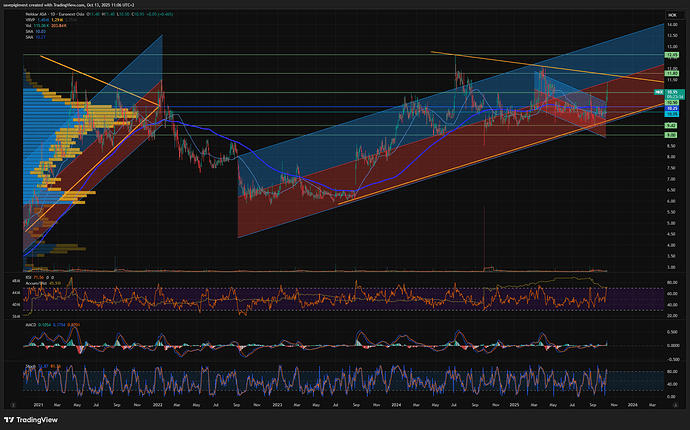The image size is (690, 430).
Task: Select the blue 10.25 price label
Action: [x=672, y=107]
